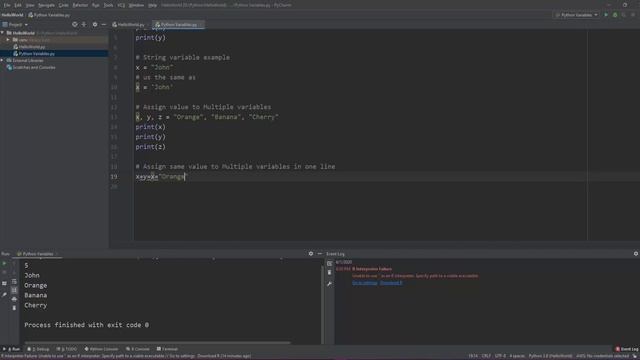The width and height of the screenshot is (640, 360).
Task: Select Python Variables.py in project tree
Action: pyautogui.click(x=36, y=53)
